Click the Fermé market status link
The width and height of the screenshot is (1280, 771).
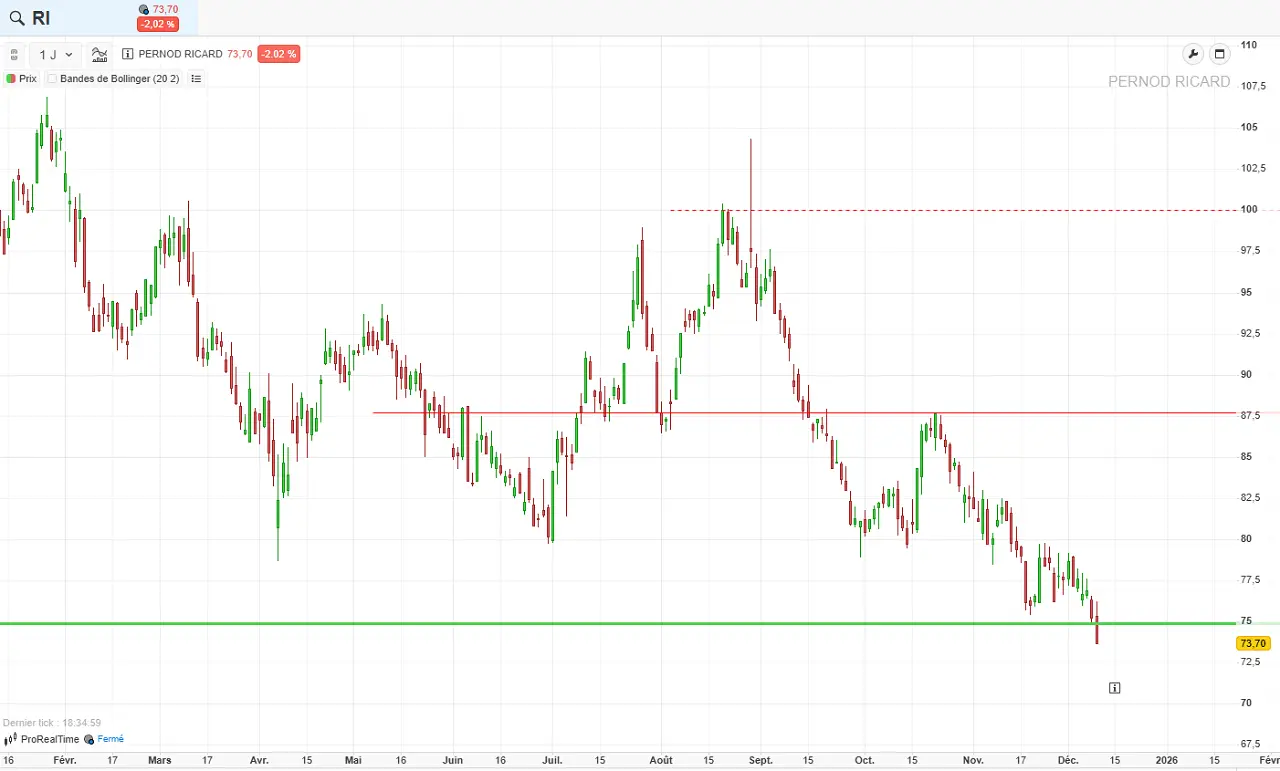110,739
